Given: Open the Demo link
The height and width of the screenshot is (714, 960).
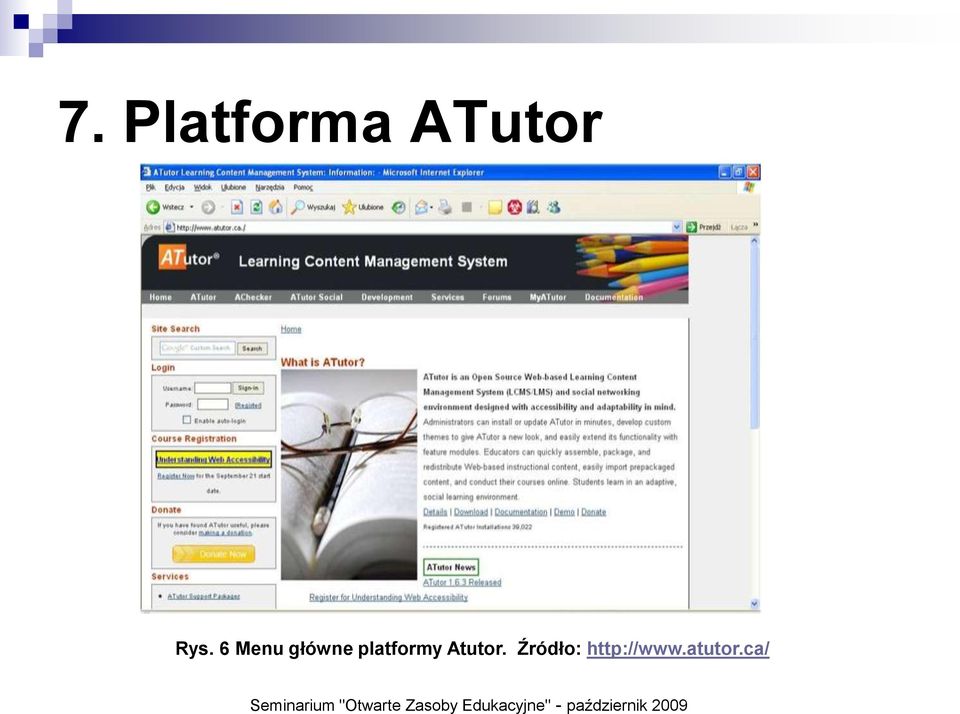Looking at the screenshot, I should [x=564, y=512].
